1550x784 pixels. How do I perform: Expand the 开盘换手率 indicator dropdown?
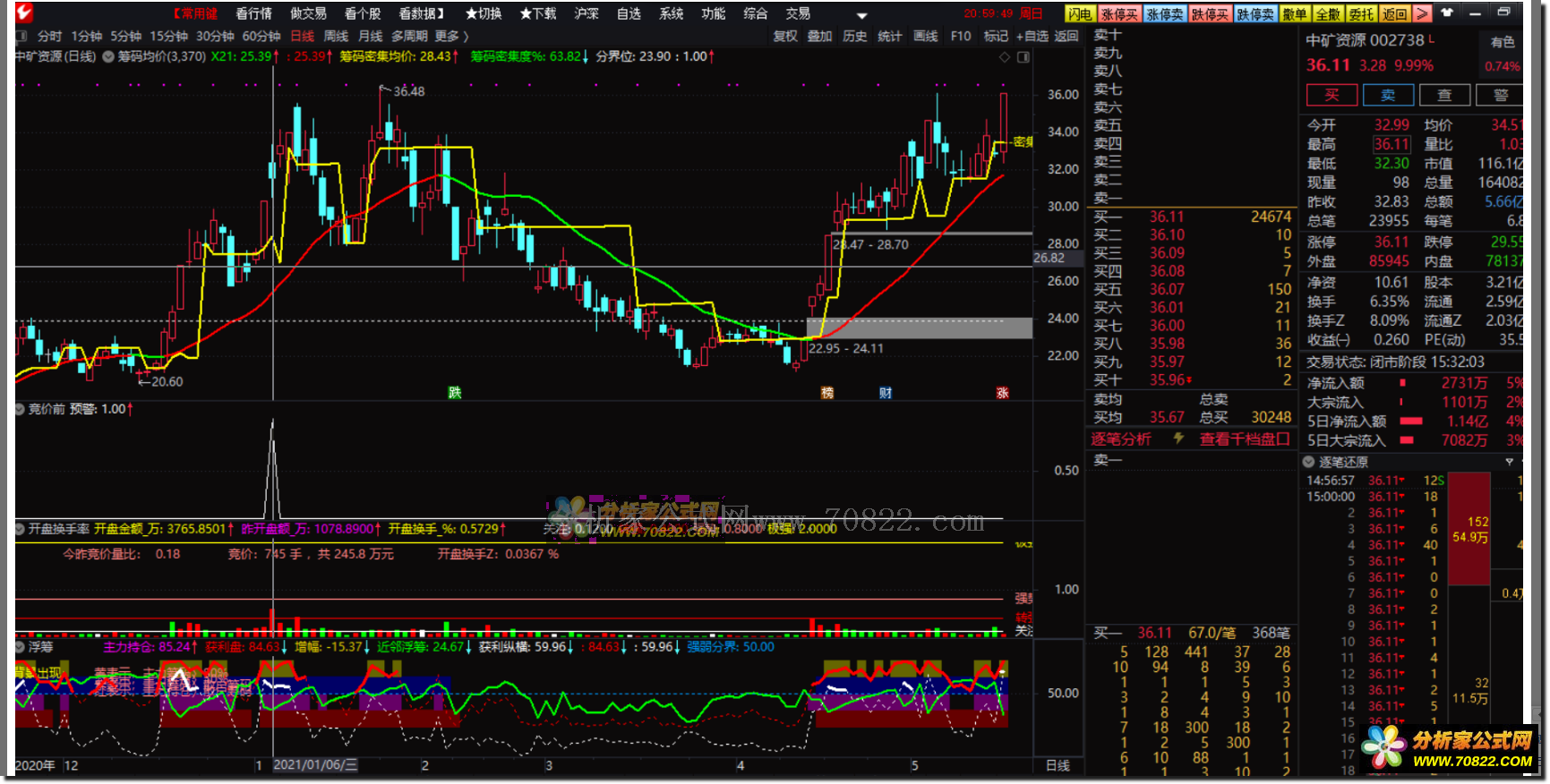pos(20,529)
